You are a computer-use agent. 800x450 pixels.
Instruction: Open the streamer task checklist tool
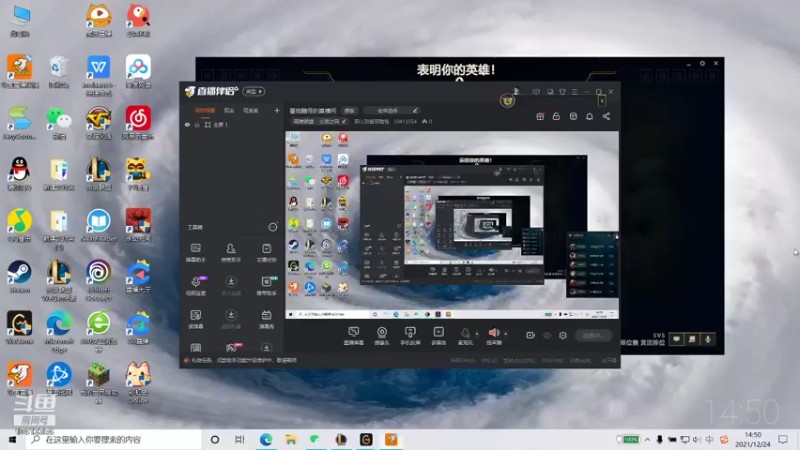click(266, 253)
